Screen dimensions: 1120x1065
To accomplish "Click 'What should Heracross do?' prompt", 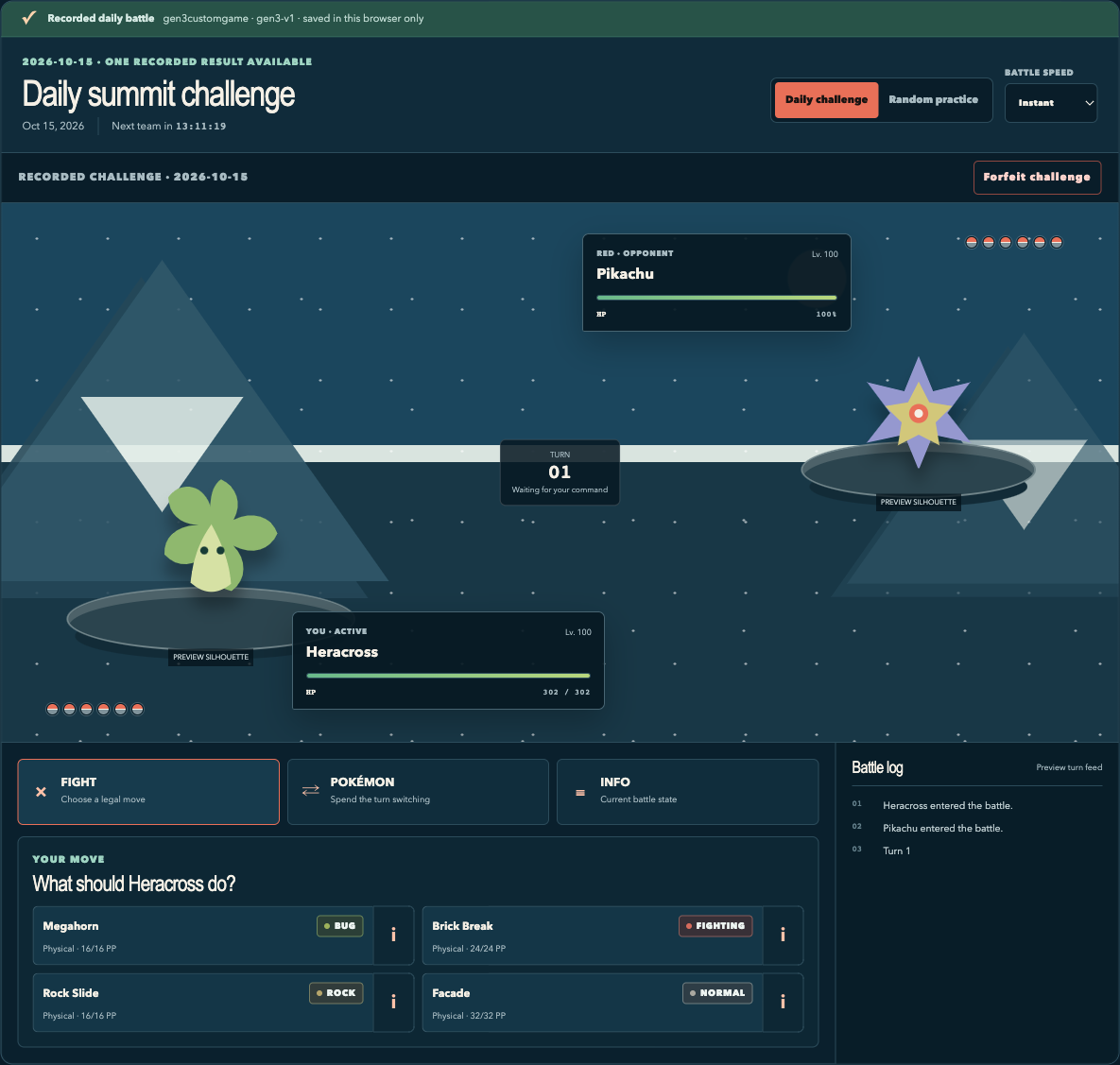I will (x=133, y=885).
